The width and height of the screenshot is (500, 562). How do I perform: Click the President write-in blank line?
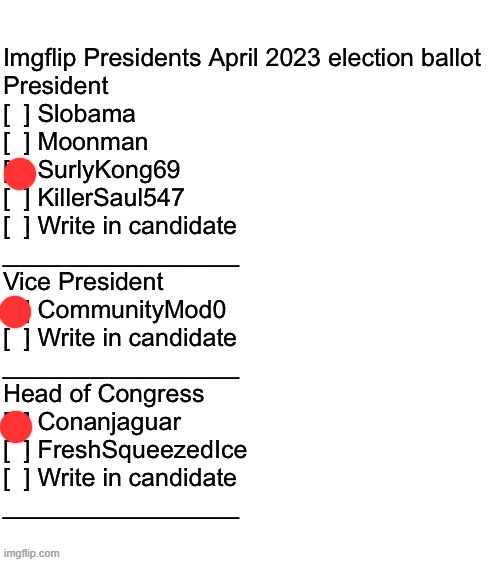121,266
